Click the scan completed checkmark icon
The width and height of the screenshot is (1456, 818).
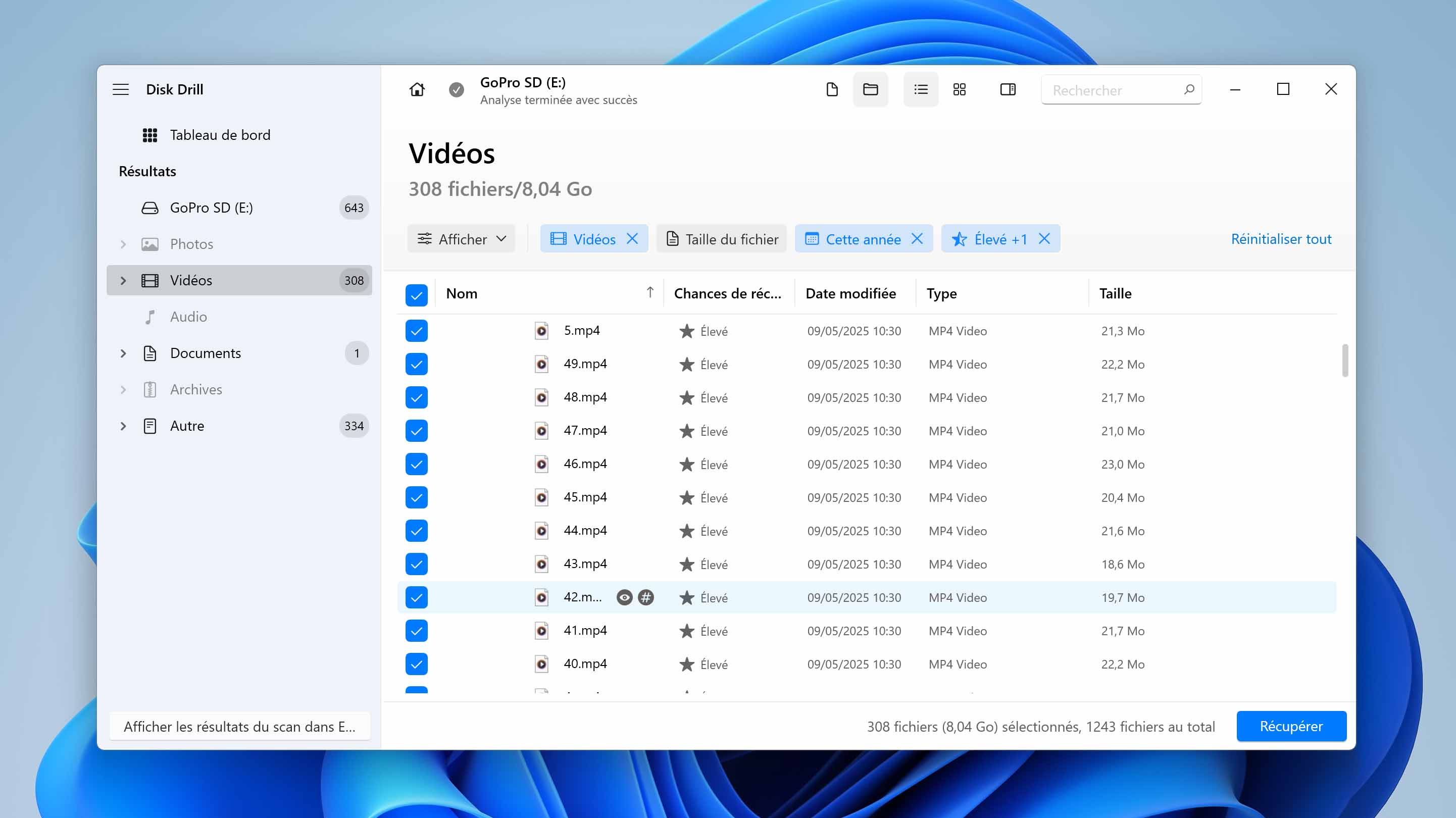pos(456,89)
